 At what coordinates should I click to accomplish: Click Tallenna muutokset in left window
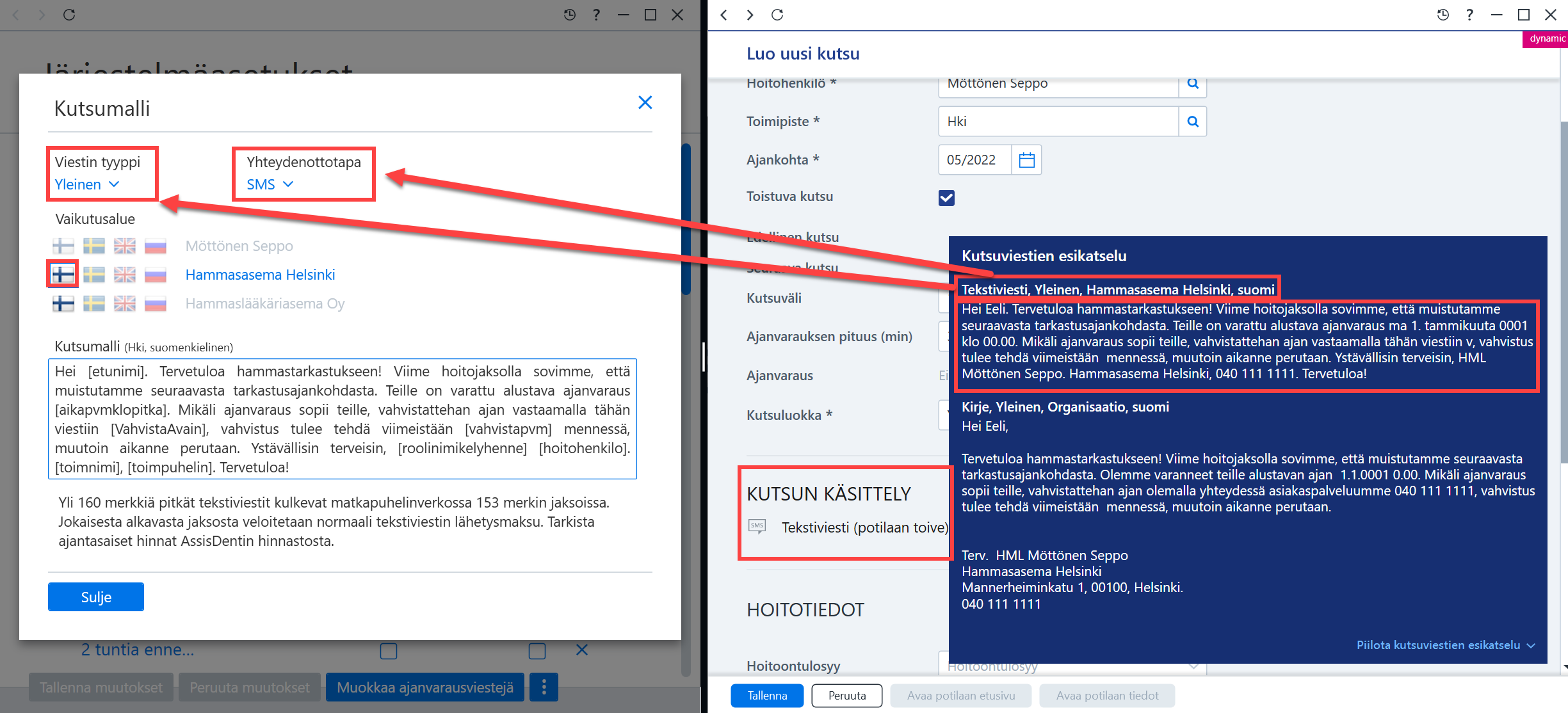click(101, 687)
